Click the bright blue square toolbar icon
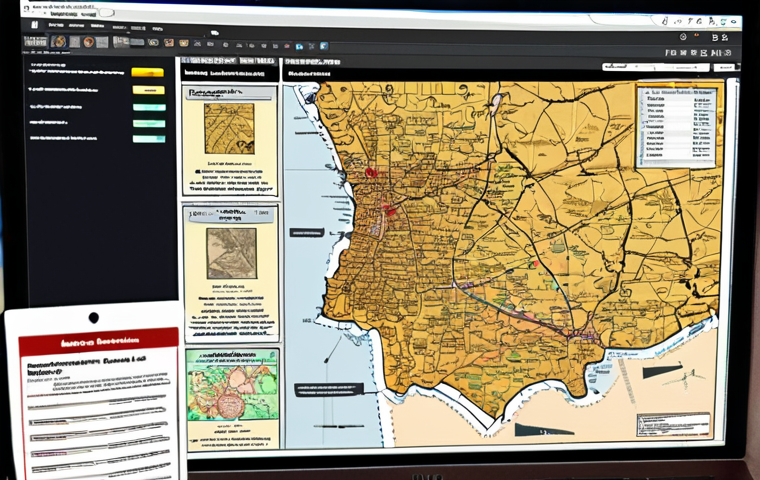The image size is (760, 480). (324, 46)
